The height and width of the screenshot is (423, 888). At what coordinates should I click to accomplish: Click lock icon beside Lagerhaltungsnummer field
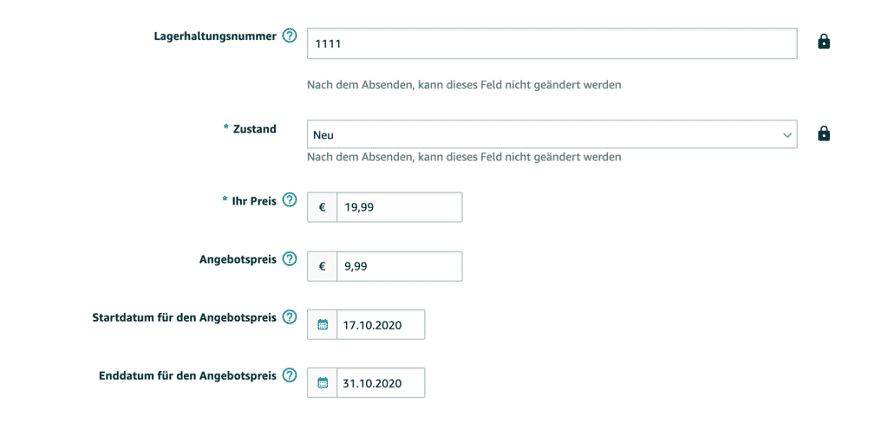824,42
